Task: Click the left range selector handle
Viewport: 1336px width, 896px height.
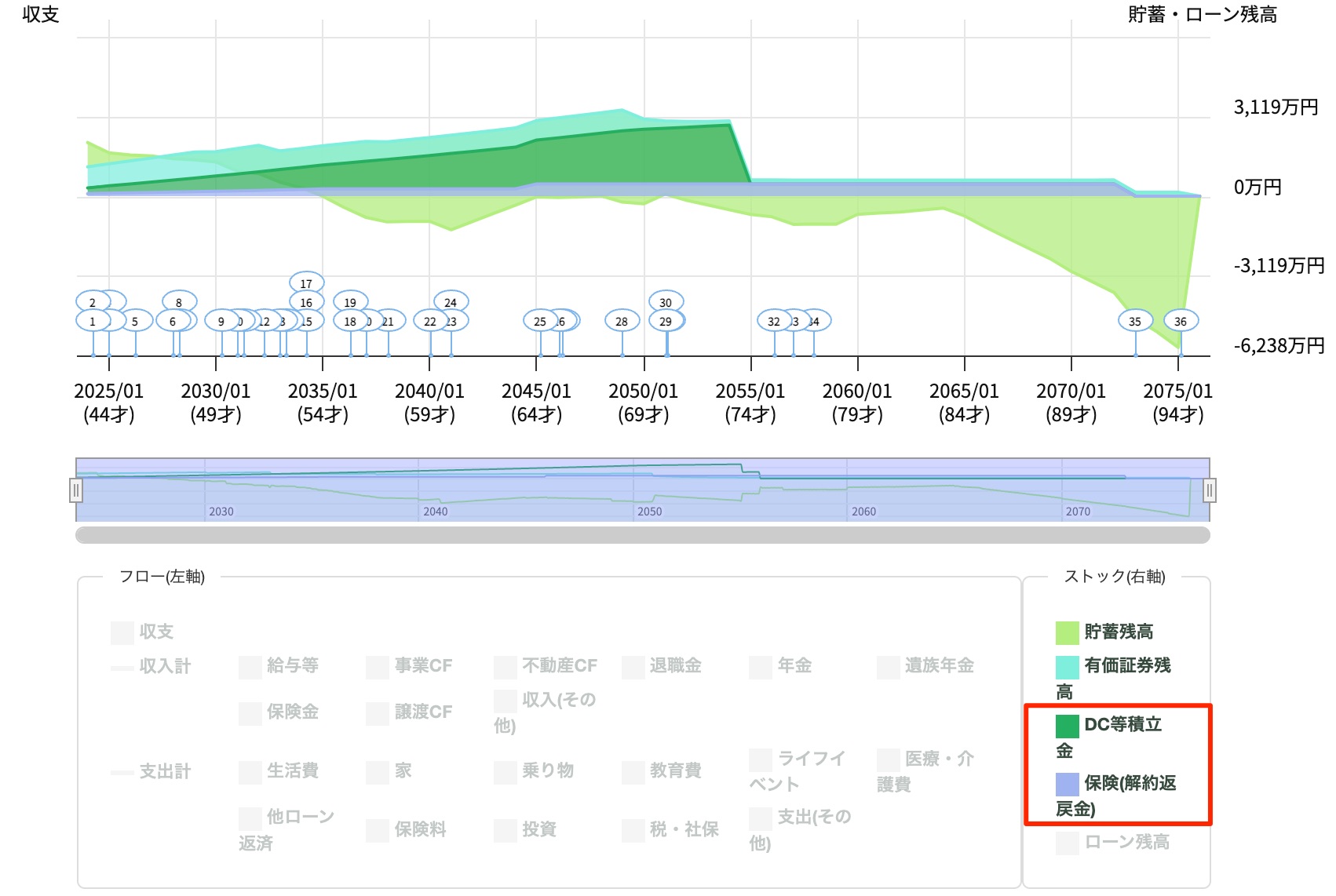Action: point(75,491)
